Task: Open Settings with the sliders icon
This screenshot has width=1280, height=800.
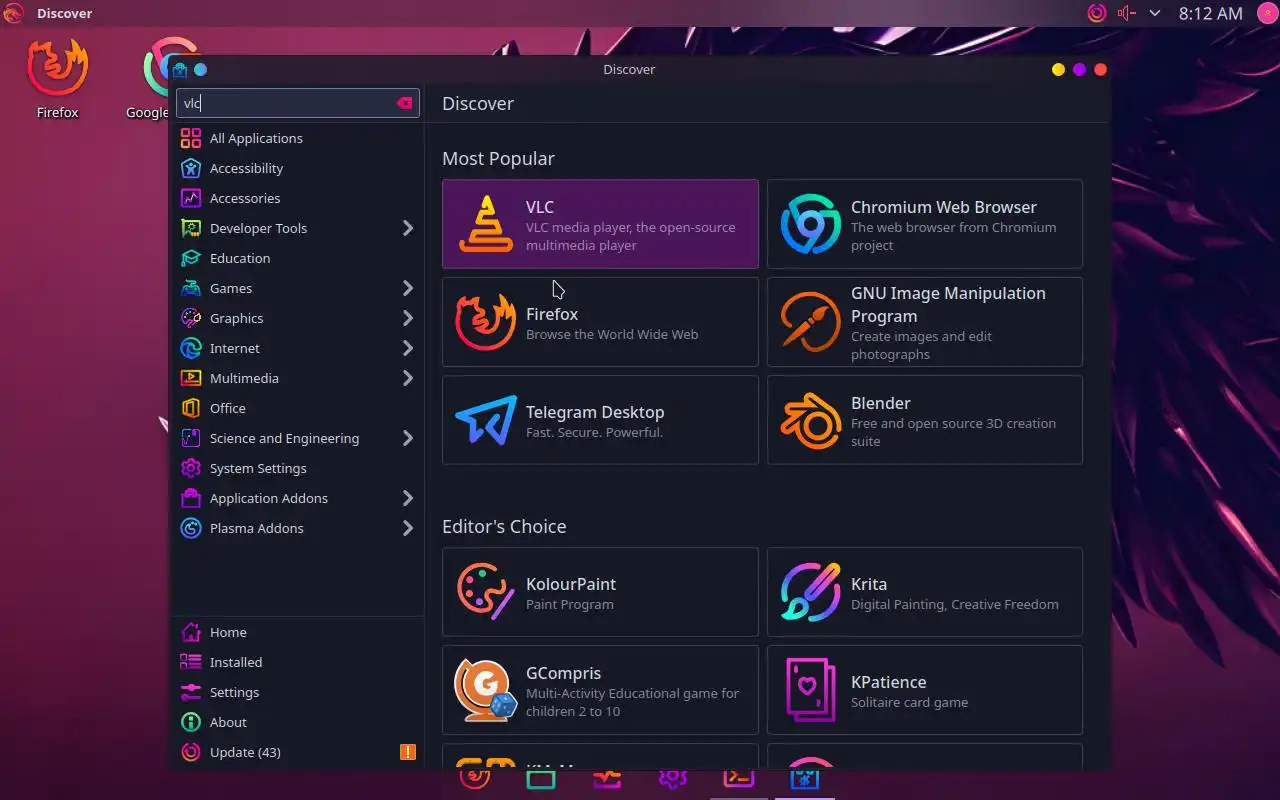Action: [190, 692]
